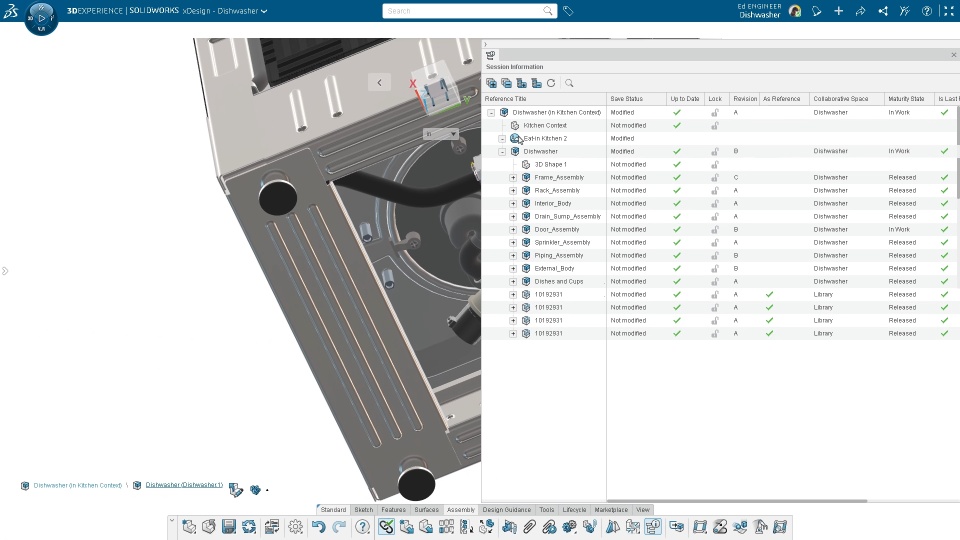Click the Dishwasher(Dishwasher1) breadcrumb link

click(x=184, y=485)
